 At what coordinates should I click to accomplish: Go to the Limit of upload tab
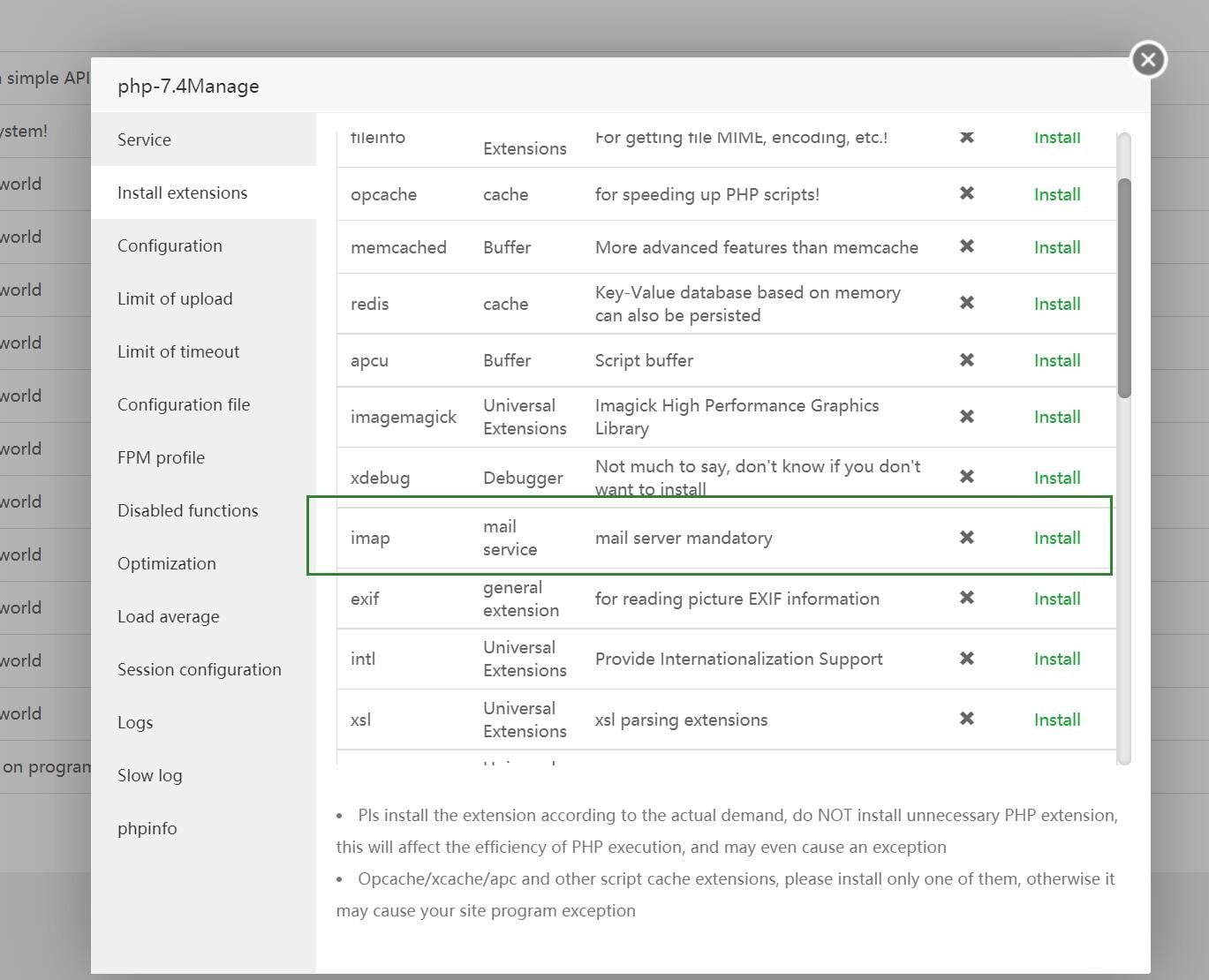(175, 298)
